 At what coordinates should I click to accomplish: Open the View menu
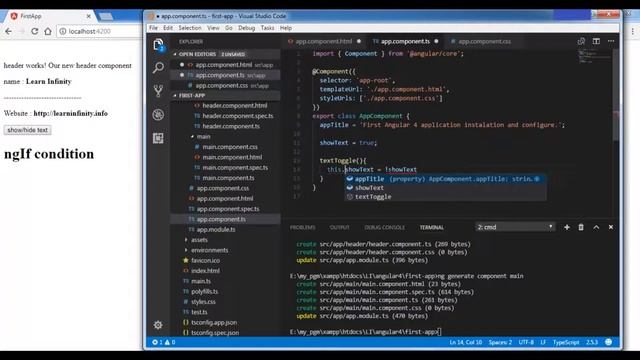point(213,28)
